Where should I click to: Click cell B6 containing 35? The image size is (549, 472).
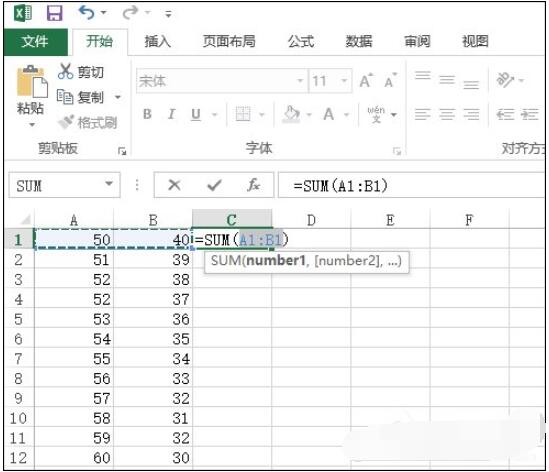point(153,339)
